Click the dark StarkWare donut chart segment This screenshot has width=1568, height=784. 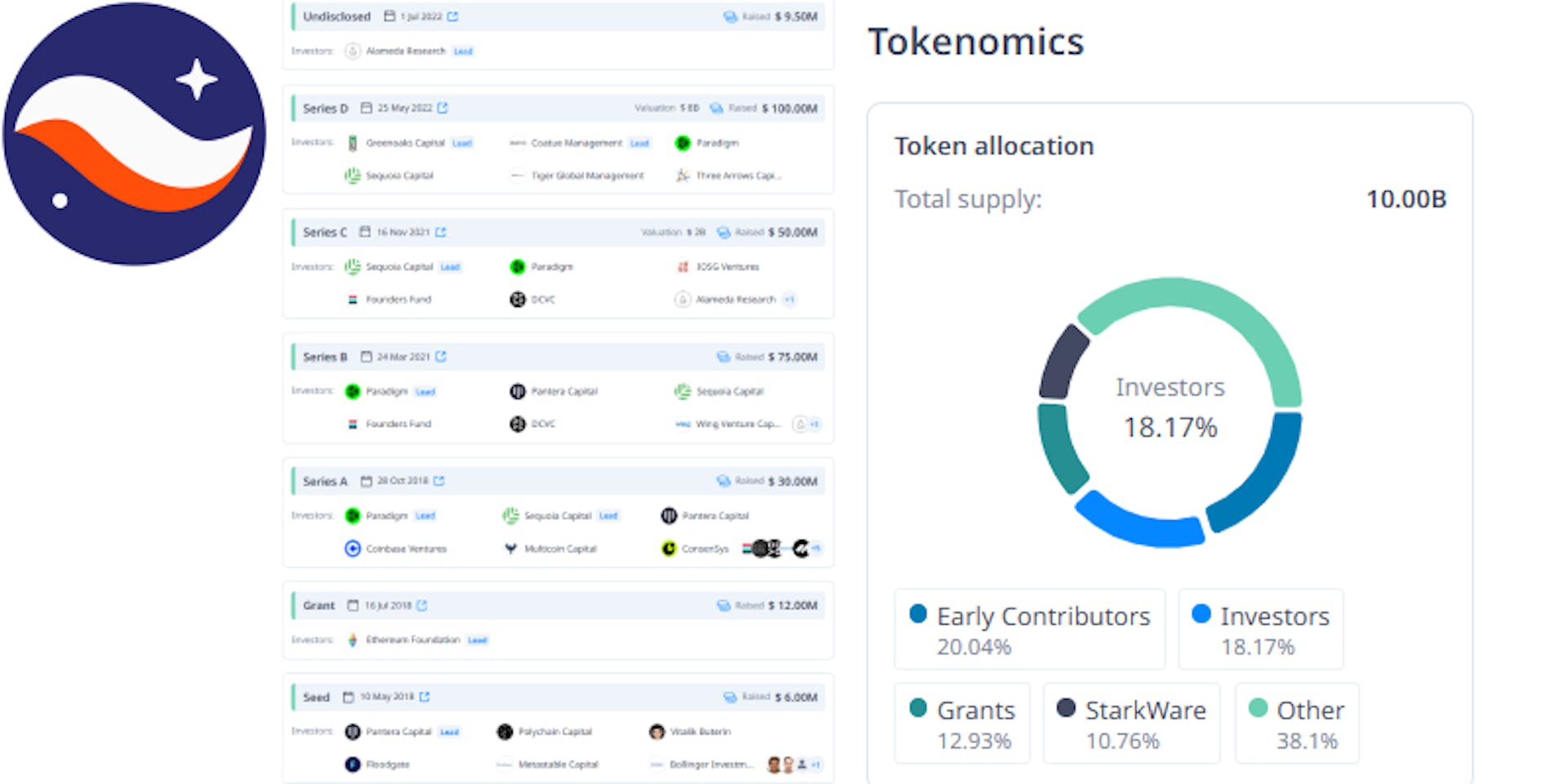(1063, 362)
